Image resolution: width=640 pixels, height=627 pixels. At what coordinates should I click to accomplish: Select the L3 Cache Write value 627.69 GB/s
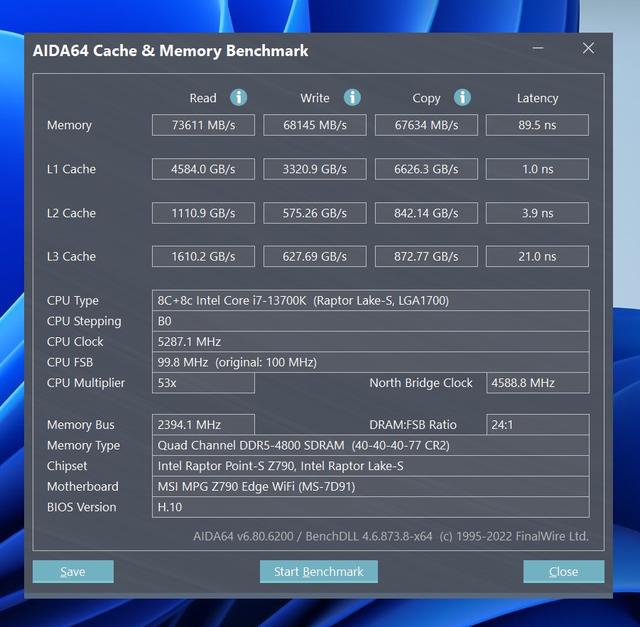click(x=315, y=256)
